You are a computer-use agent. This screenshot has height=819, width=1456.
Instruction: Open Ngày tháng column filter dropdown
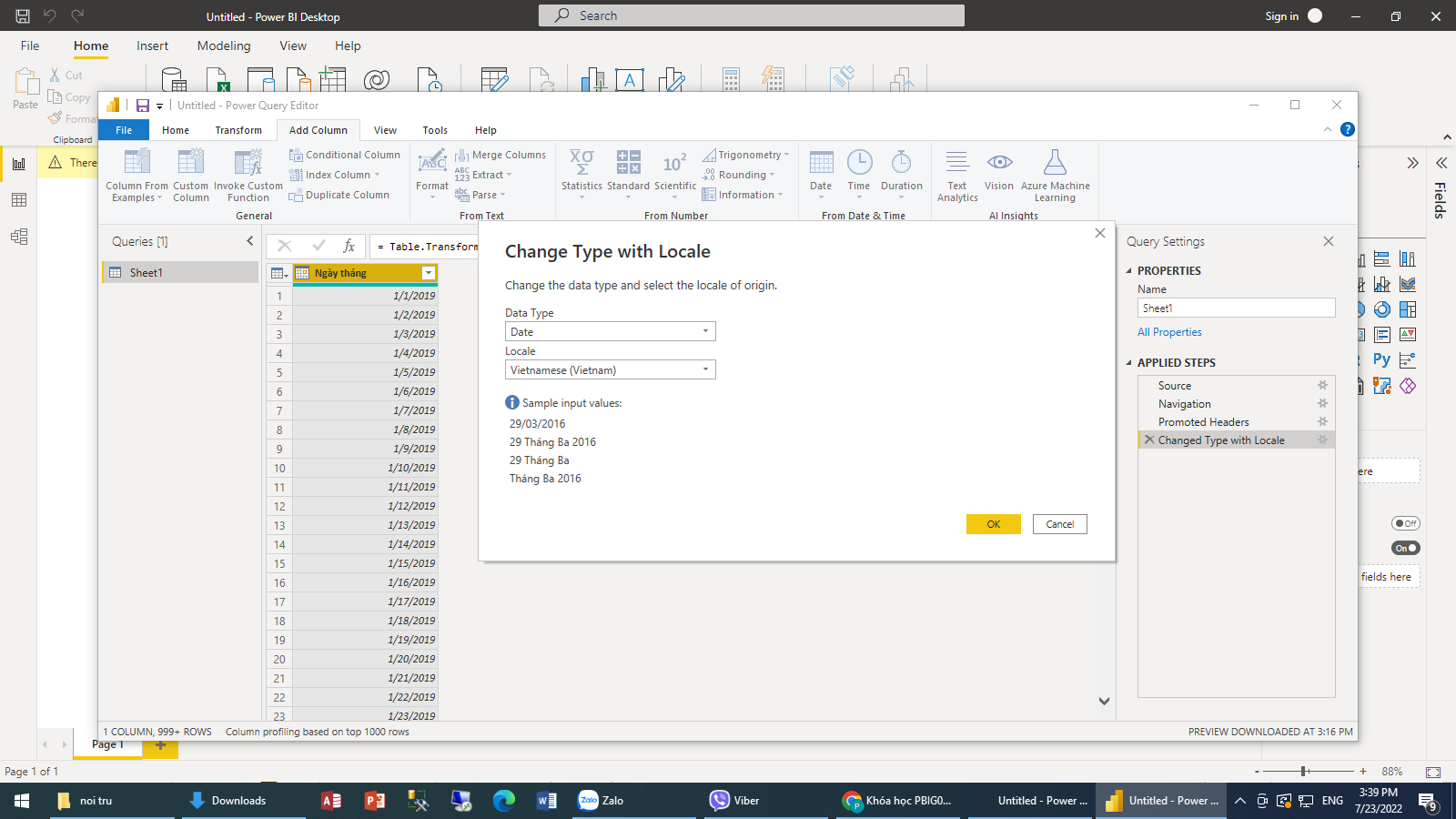(428, 273)
